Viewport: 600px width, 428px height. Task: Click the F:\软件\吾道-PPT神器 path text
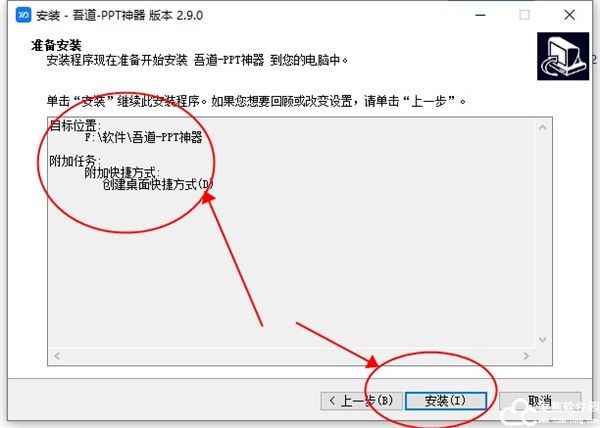pyautogui.click(x=143, y=137)
